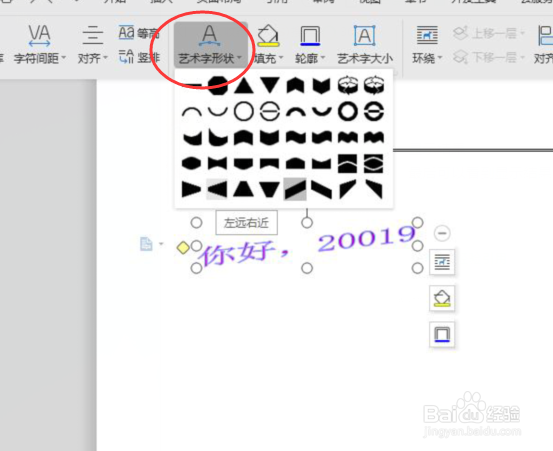
Task: Select the thin arch down shape
Action: [x=218, y=112]
